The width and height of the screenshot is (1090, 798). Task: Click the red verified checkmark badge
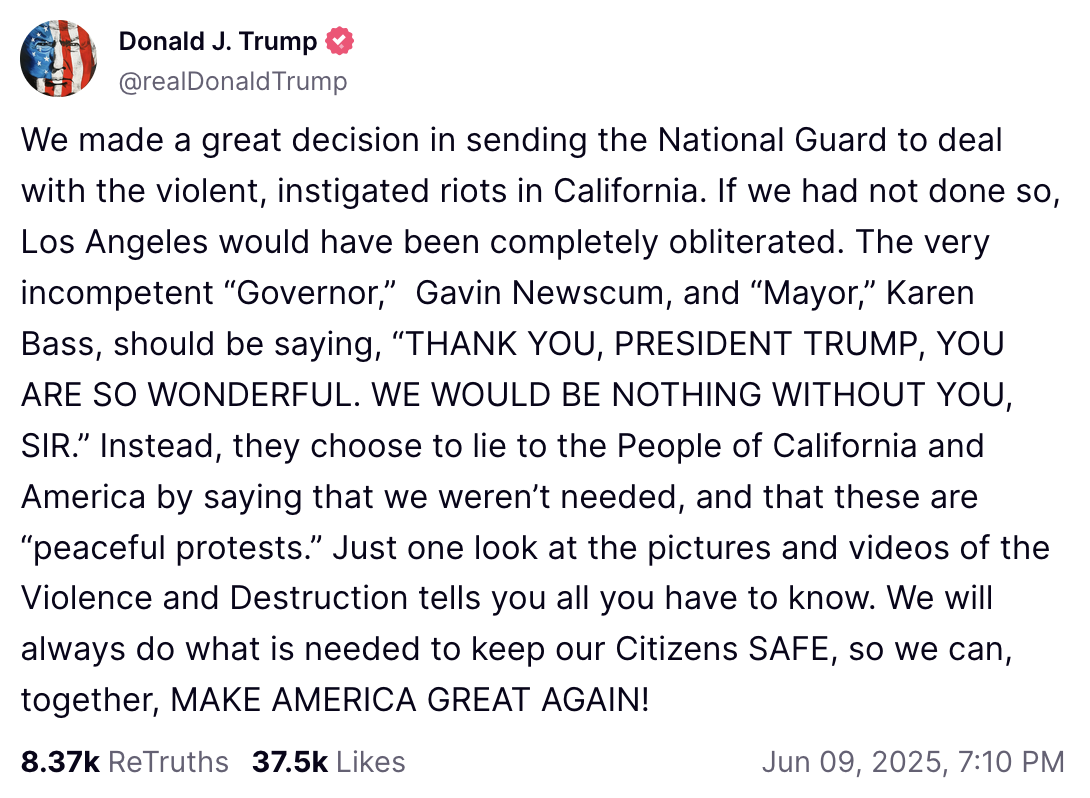[339, 41]
